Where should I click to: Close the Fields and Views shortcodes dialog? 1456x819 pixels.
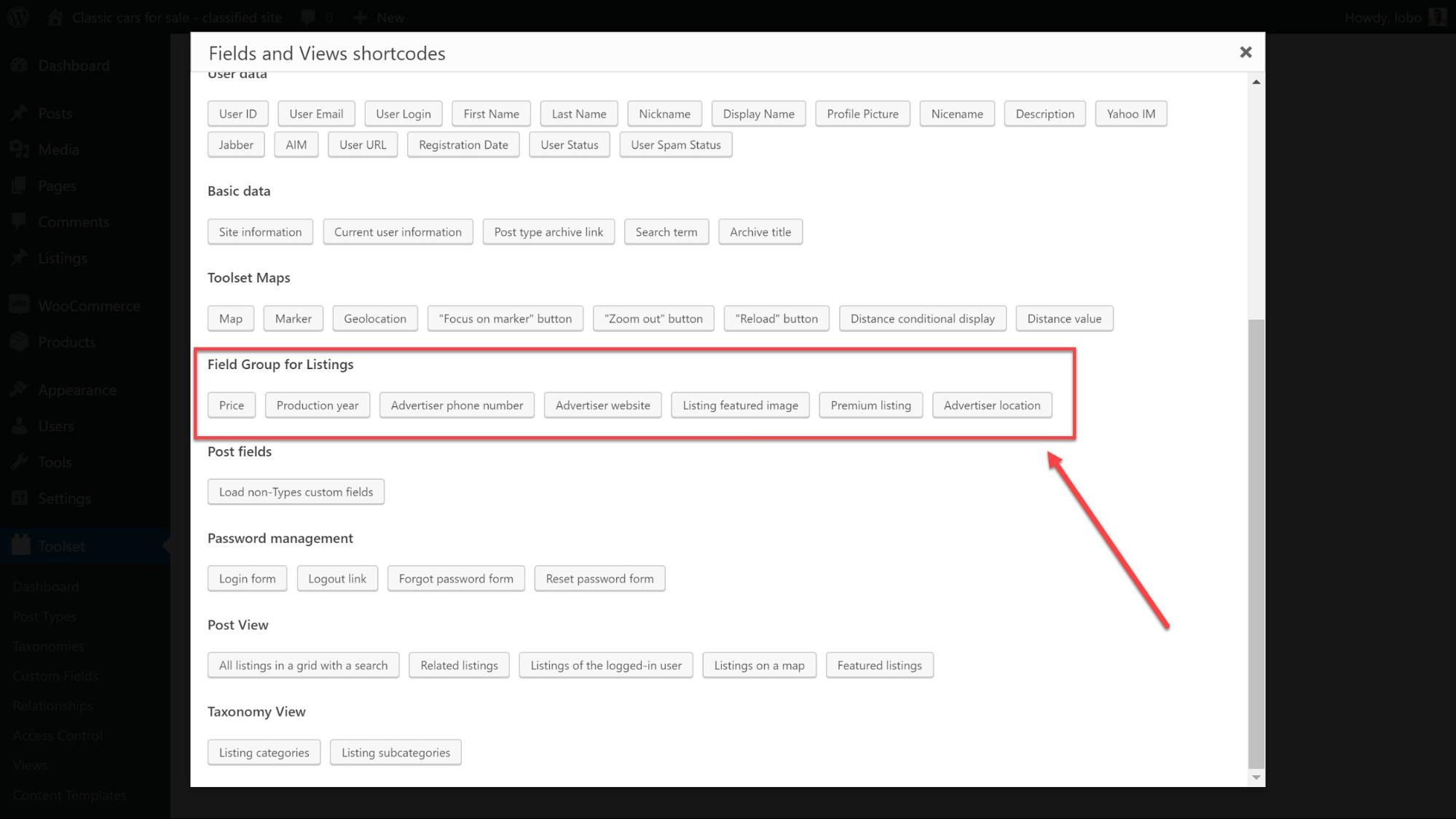(1246, 52)
